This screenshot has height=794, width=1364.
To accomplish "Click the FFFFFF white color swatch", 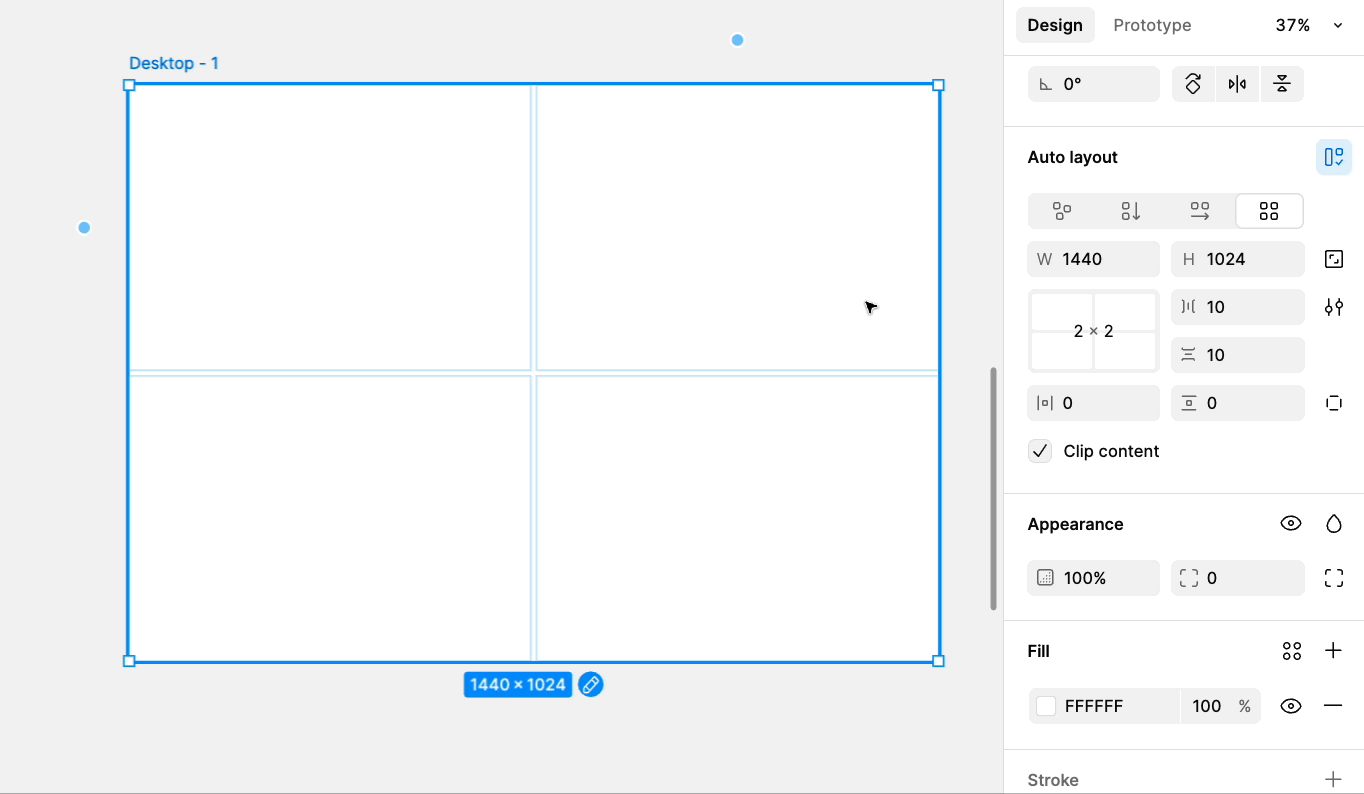I will coord(1045,705).
